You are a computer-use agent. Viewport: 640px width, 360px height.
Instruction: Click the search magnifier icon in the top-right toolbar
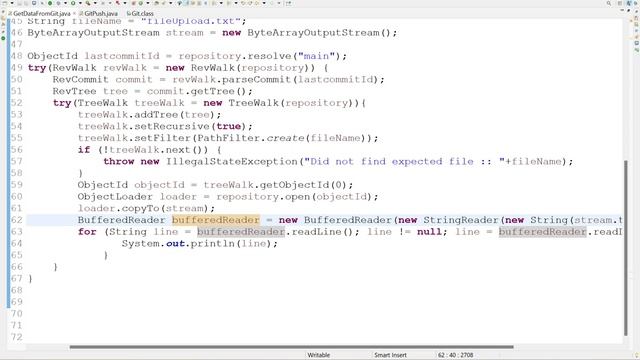click(609, 3)
